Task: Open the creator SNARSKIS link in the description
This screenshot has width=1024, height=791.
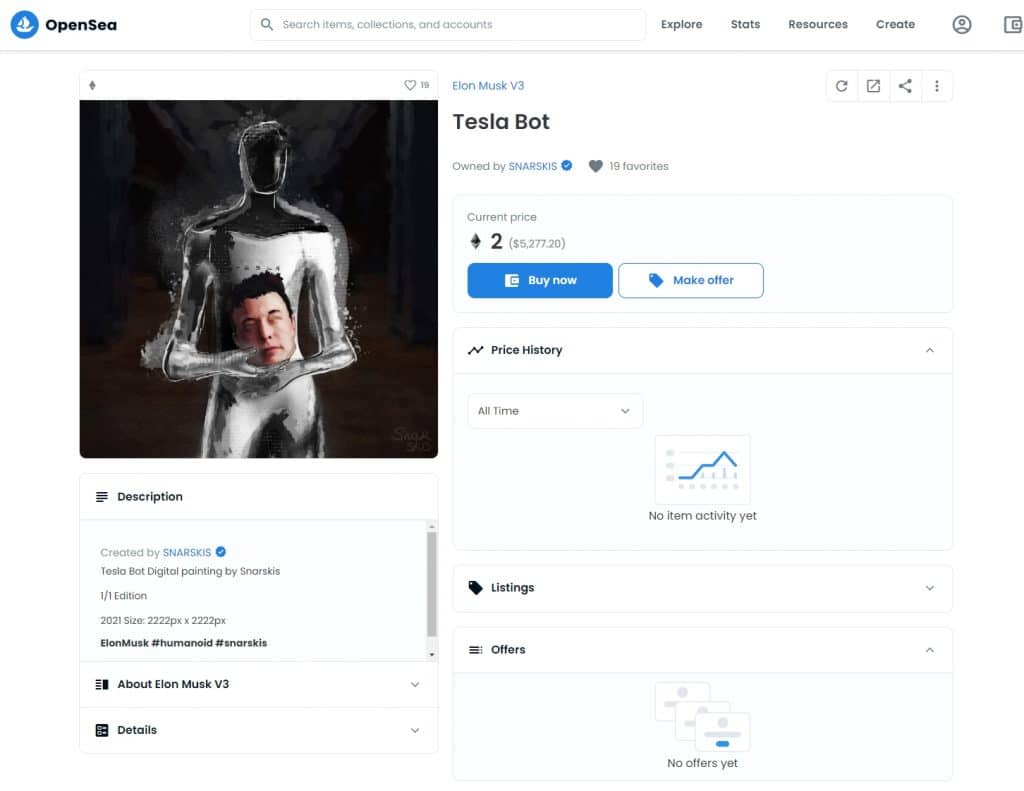Action: coord(187,553)
